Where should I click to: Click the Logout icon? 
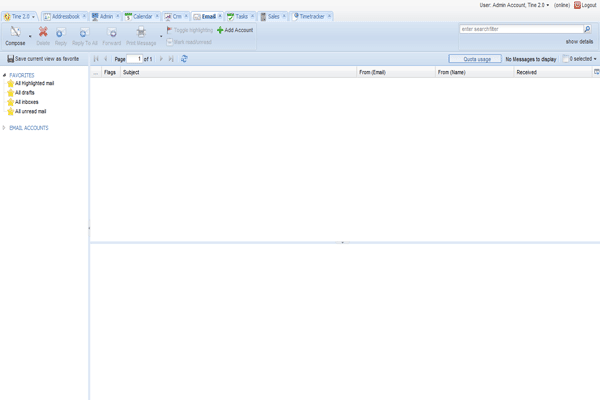click(577, 5)
